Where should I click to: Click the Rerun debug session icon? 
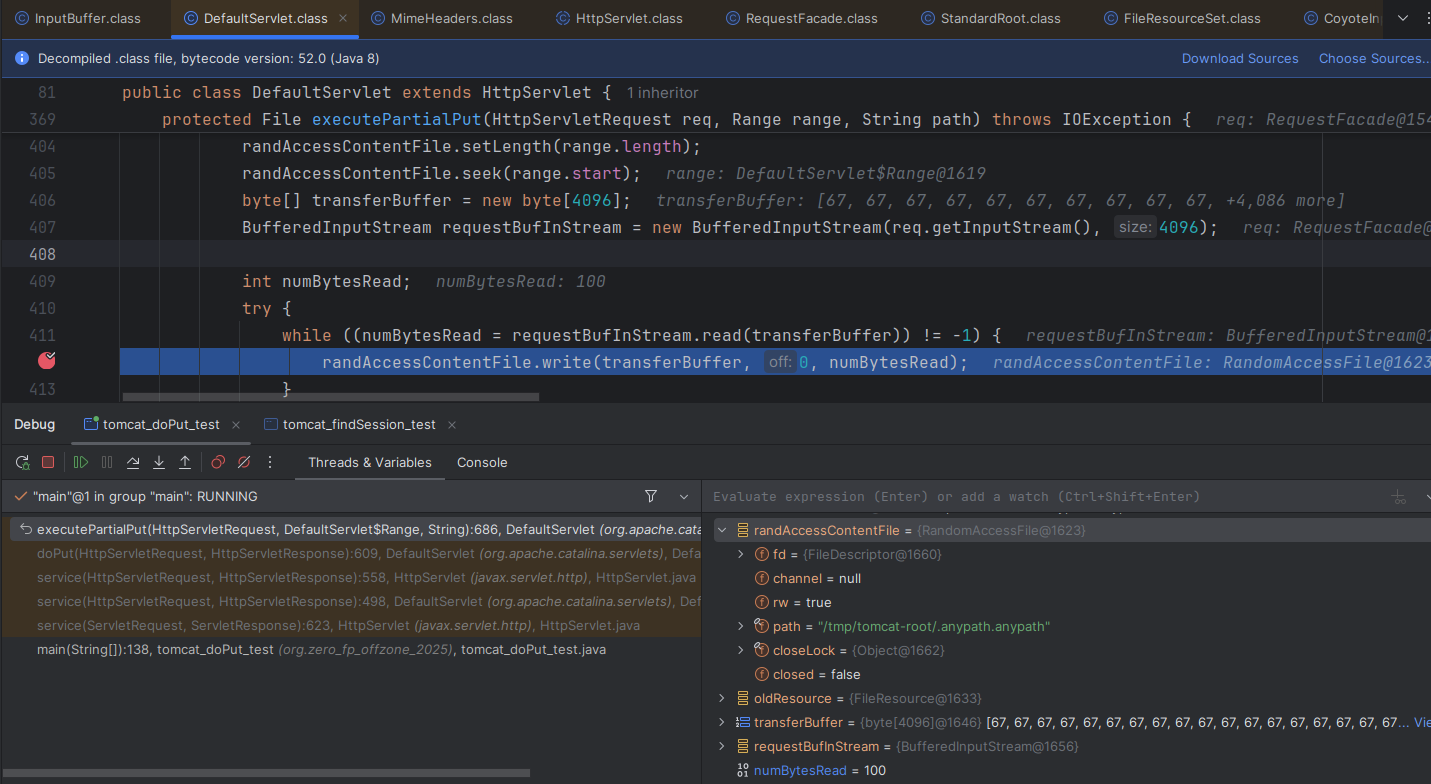tap(21, 462)
